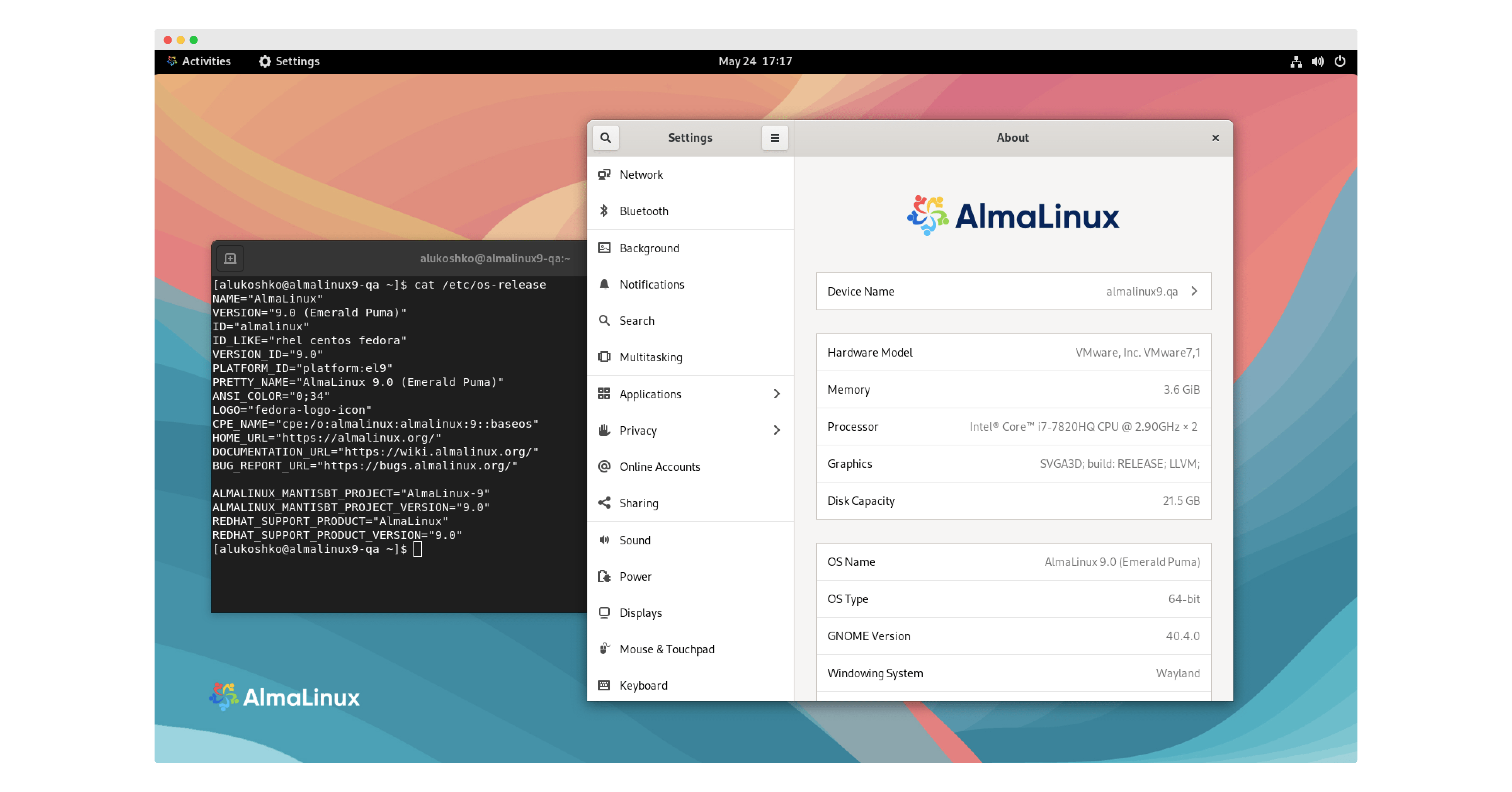The height and width of the screenshot is (792, 1512).
Task: Click the Disk Capacity 21.5 GB value
Action: [x=1181, y=500]
